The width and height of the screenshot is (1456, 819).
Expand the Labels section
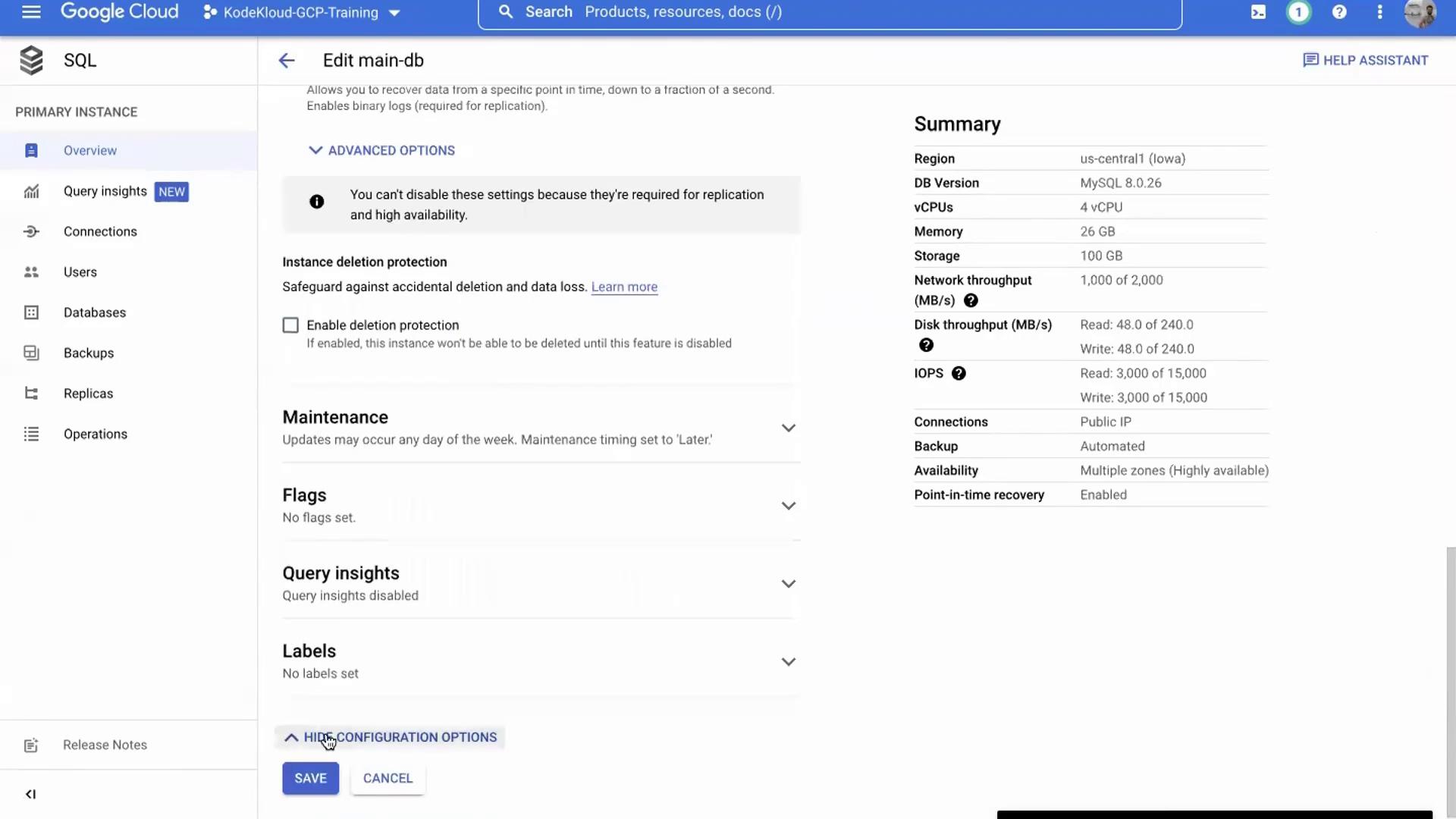tap(788, 662)
